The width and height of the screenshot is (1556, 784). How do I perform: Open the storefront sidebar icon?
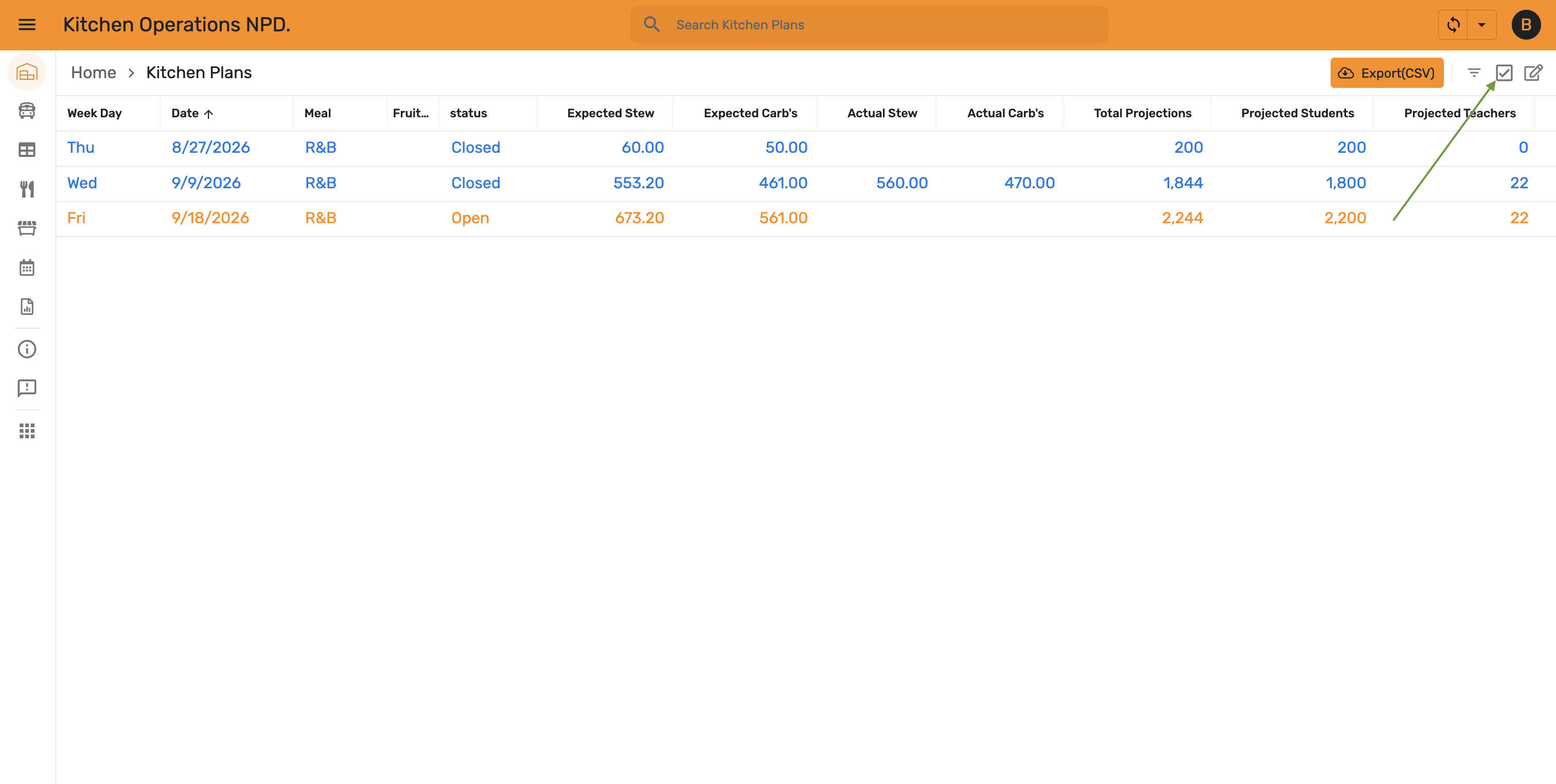pos(27,228)
